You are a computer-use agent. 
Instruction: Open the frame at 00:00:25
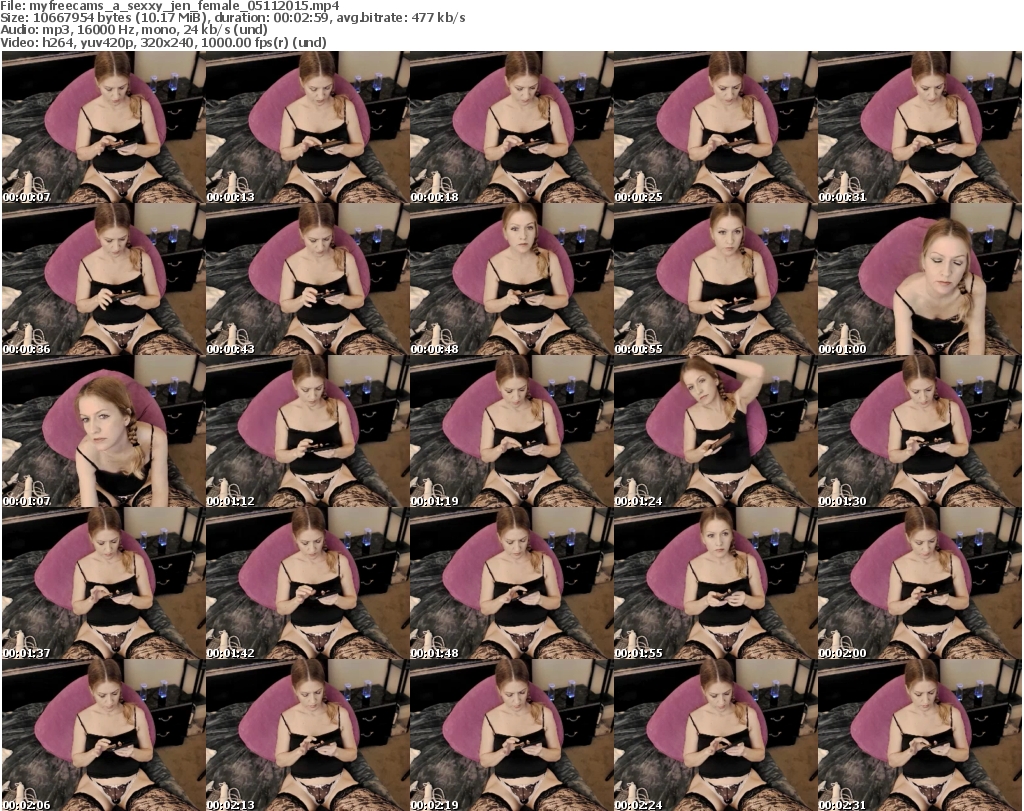pyautogui.click(x=714, y=127)
